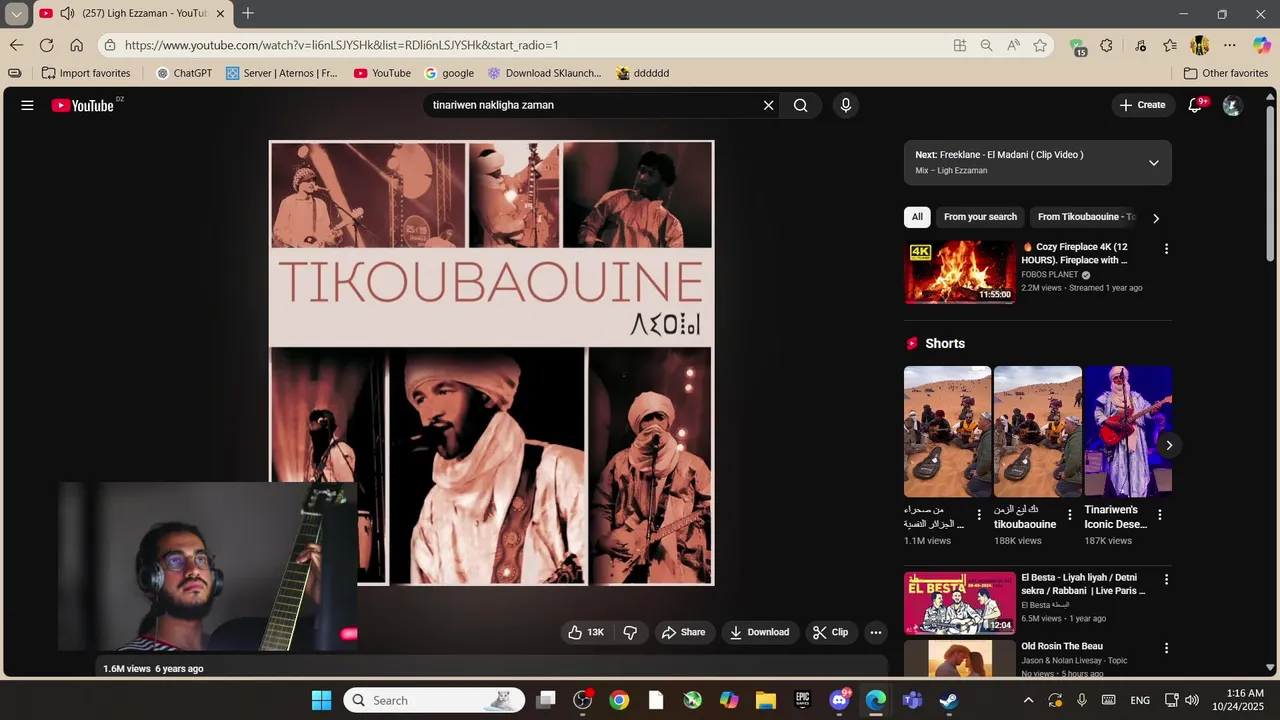Download the current video
1280x720 pixels.
[760, 632]
